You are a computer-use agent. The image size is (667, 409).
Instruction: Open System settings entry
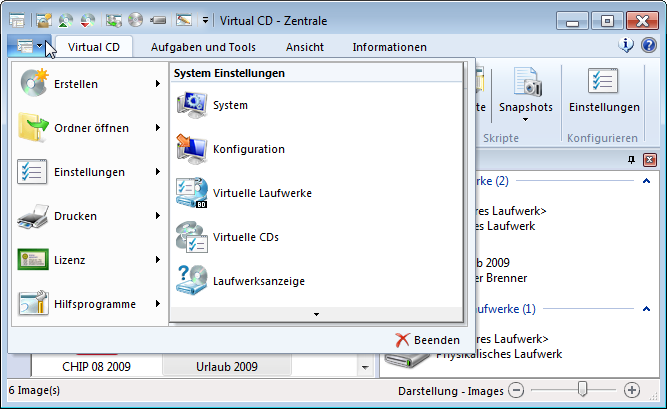[316, 105]
